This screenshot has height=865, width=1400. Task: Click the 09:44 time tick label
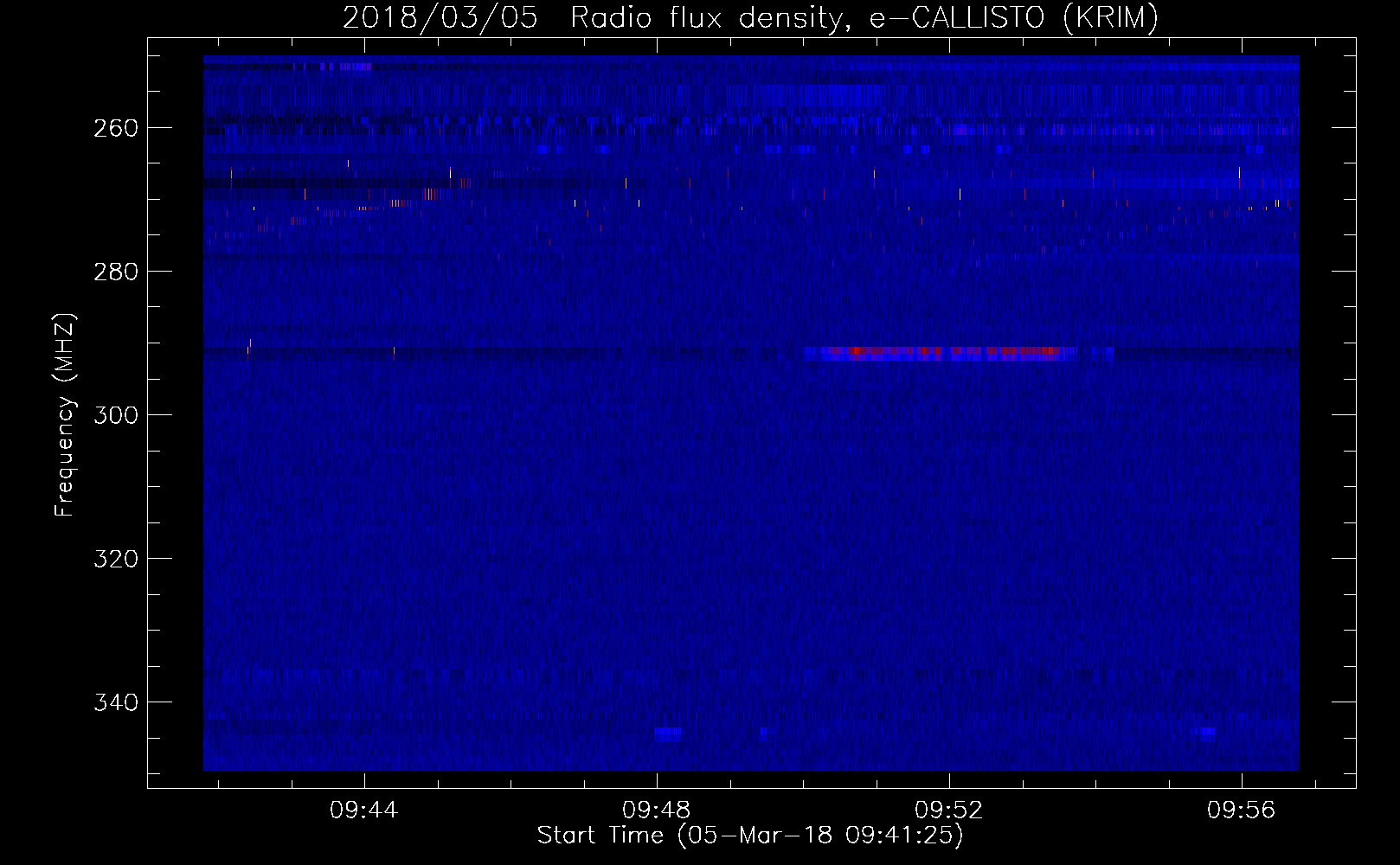(363, 810)
